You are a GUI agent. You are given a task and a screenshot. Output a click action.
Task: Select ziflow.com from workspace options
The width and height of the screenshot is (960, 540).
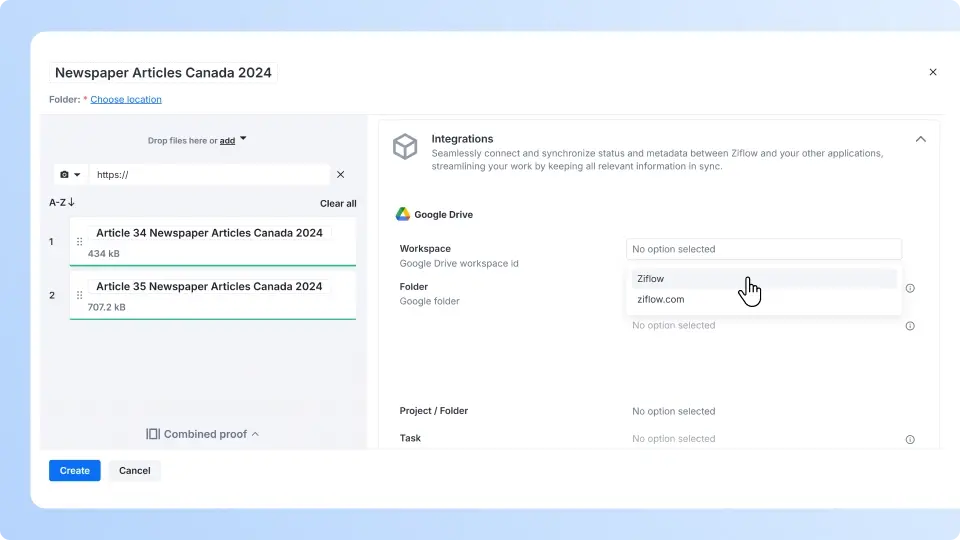tap(661, 299)
